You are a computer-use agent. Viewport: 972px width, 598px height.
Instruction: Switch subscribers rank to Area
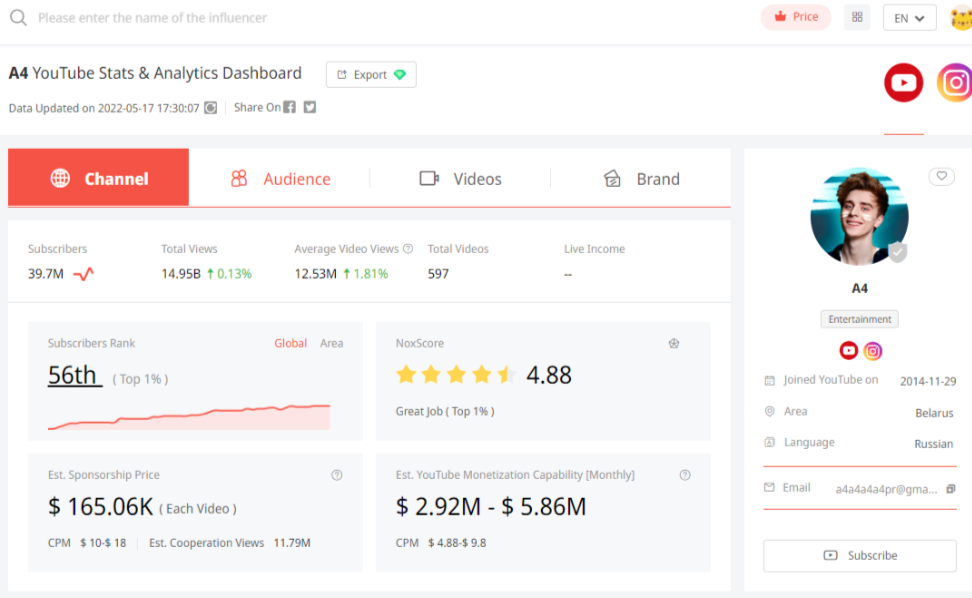coord(332,343)
